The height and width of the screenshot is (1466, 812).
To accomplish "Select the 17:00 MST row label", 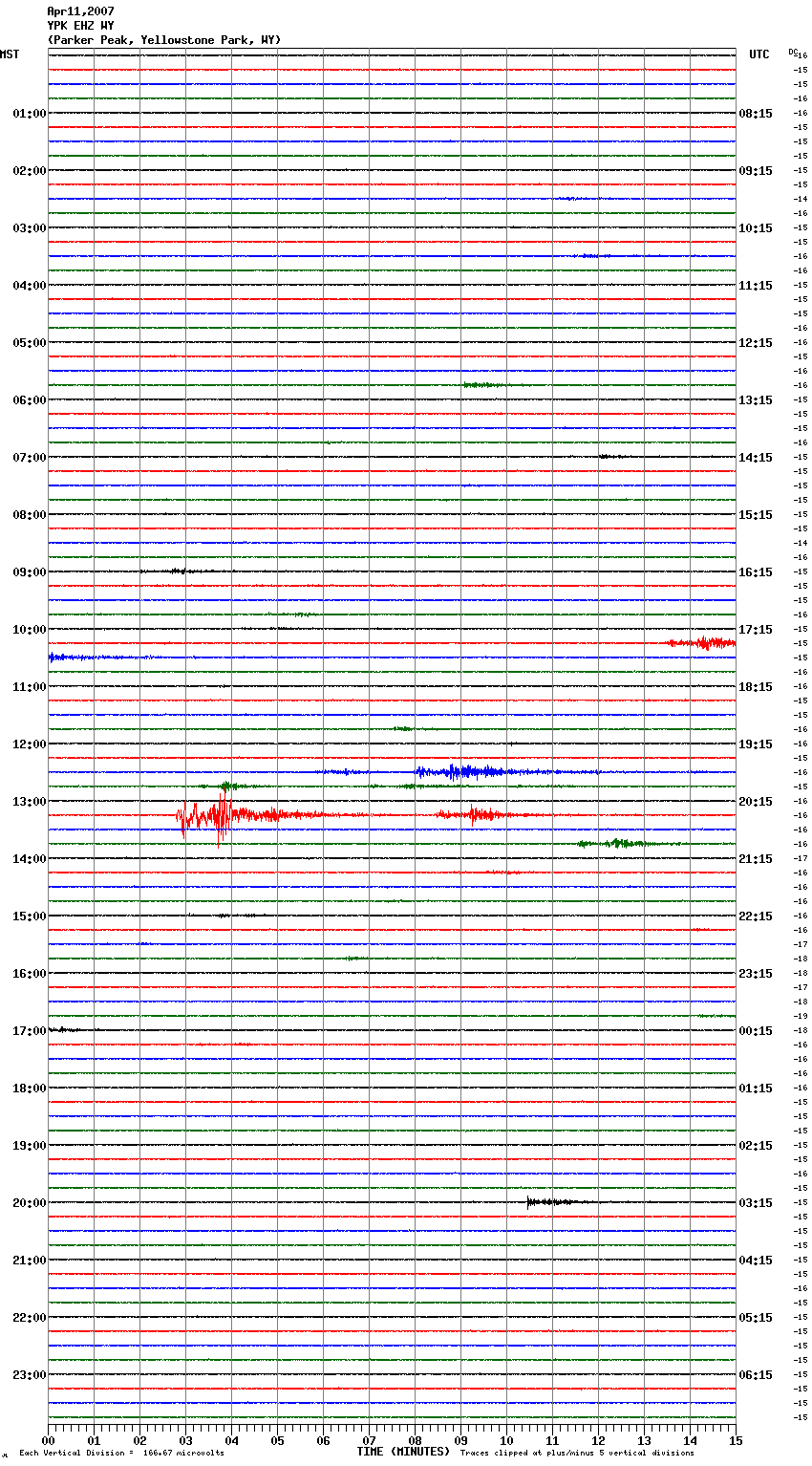I will [x=30, y=1031].
